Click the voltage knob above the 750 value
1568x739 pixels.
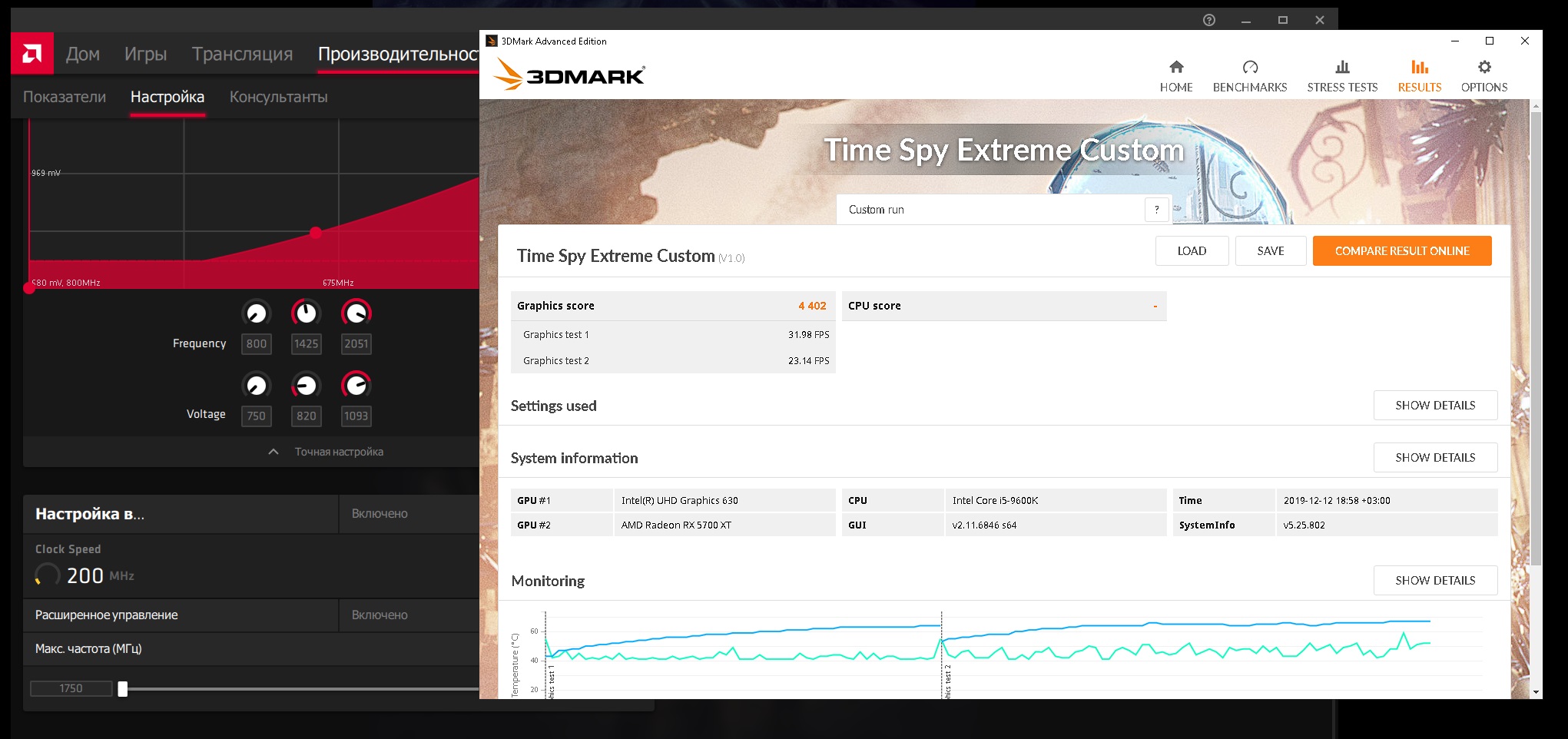(x=257, y=384)
